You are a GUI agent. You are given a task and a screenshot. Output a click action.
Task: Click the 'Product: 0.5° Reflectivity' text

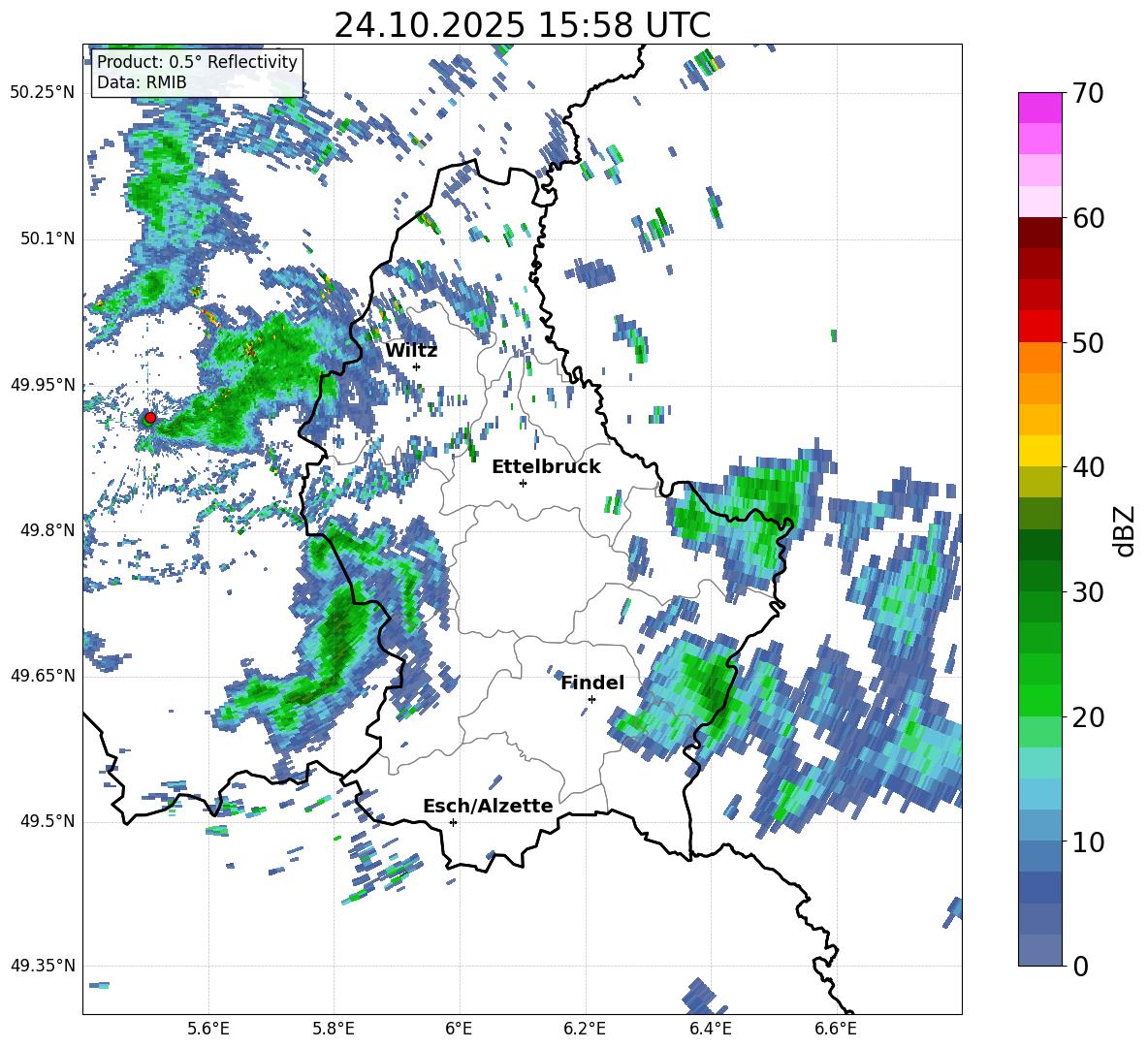pos(197,62)
